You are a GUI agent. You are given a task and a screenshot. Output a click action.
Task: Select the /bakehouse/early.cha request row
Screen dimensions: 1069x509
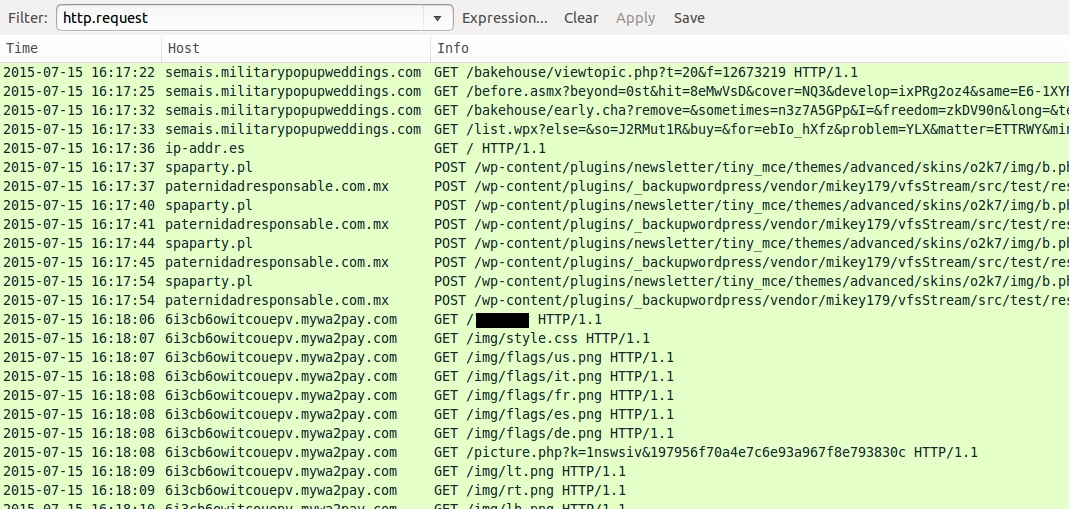(x=500, y=110)
